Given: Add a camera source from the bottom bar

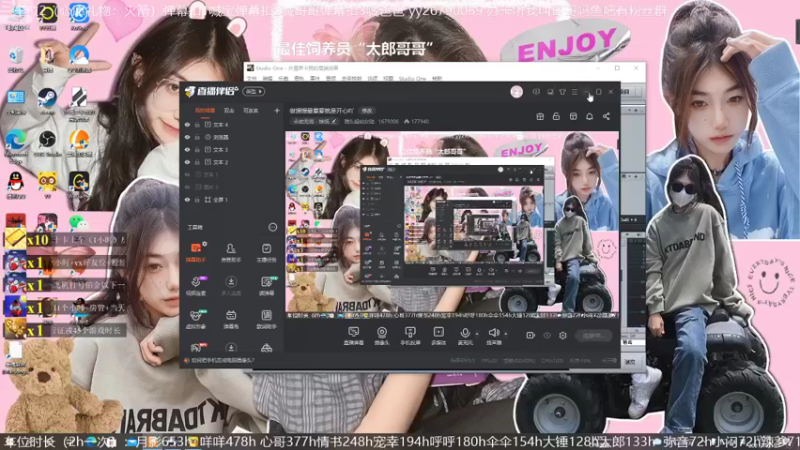Looking at the screenshot, I should point(382,335).
